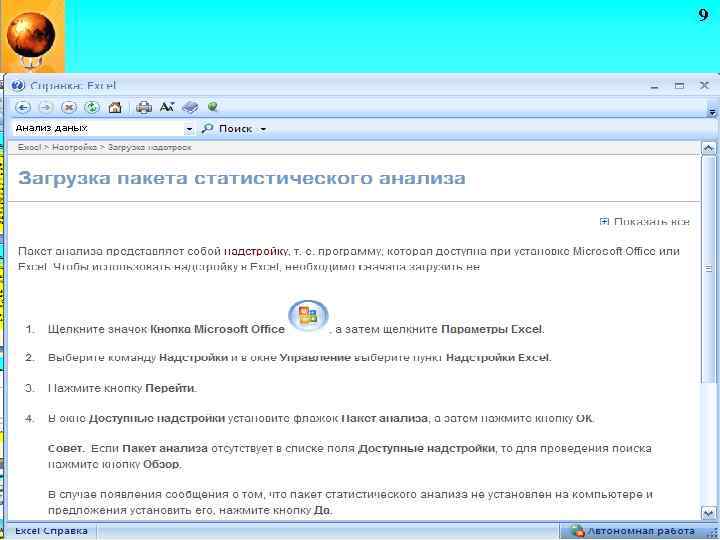This screenshot has width=720, height=540.
Task: Show the table of contents book icon
Action: pyautogui.click(x=190, y=107)
